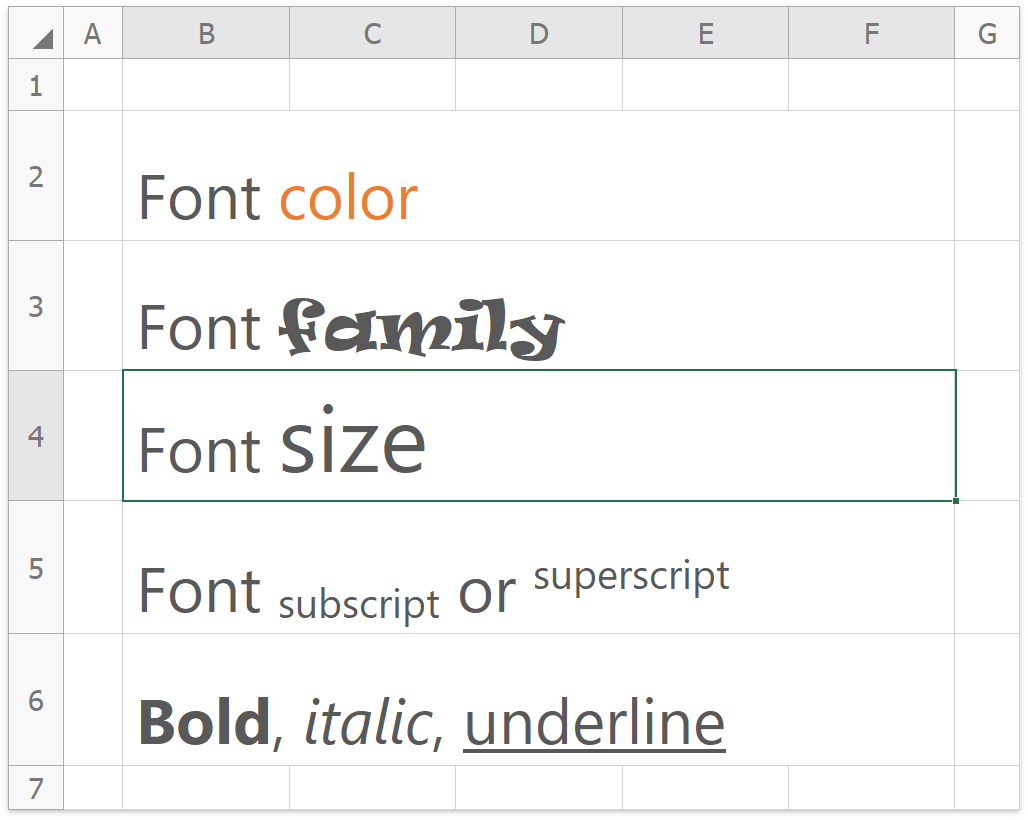Select column C header

[372, 34]
